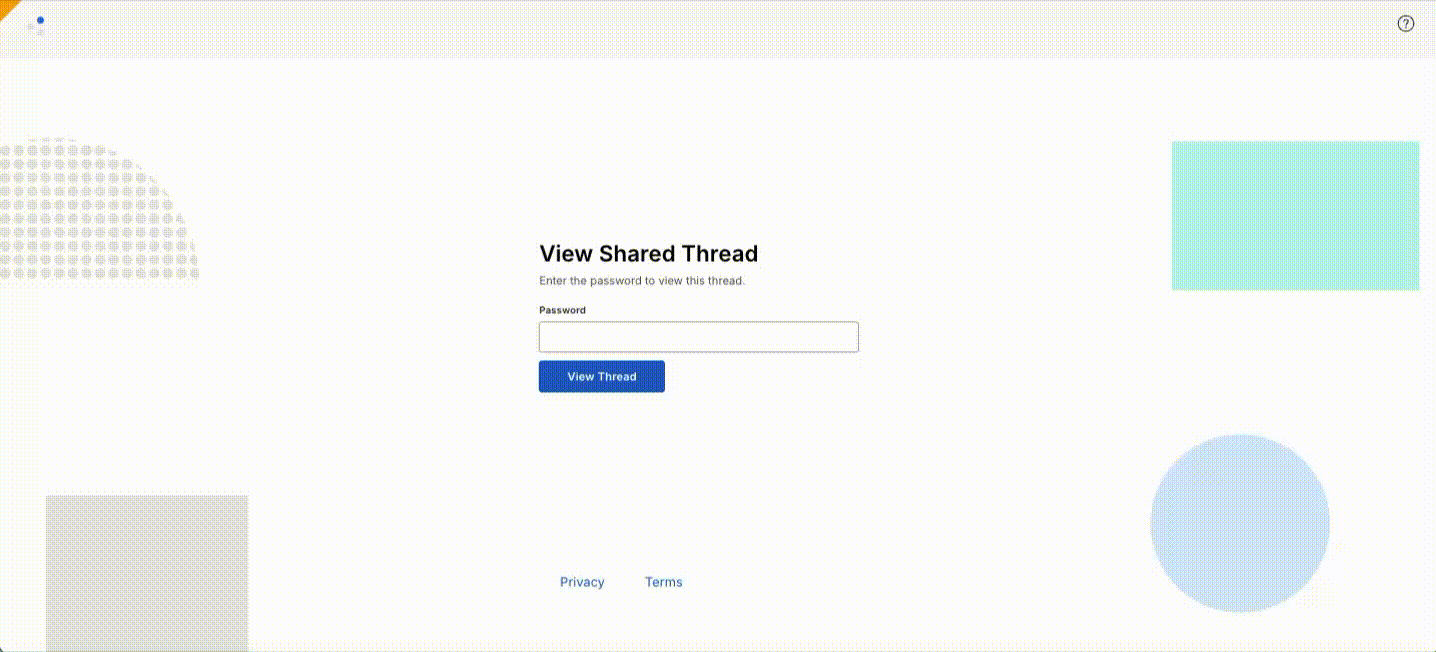This screenshot has width=1436, height=652.
Task: Click the green rectangle graphic
Action: pos(1295,215)
